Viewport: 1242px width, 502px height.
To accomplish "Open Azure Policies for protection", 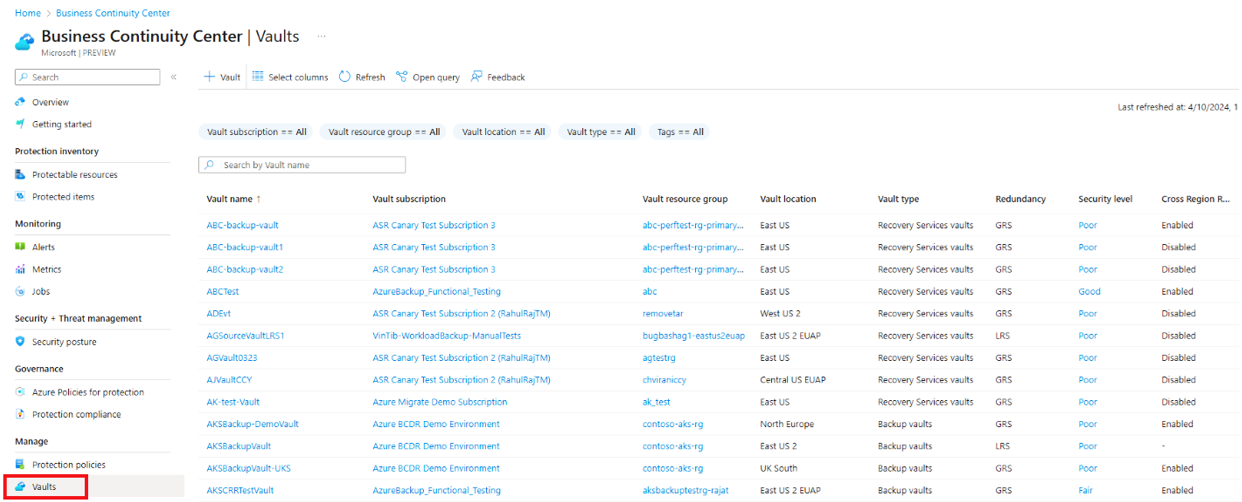I will (x=87, y=392).
